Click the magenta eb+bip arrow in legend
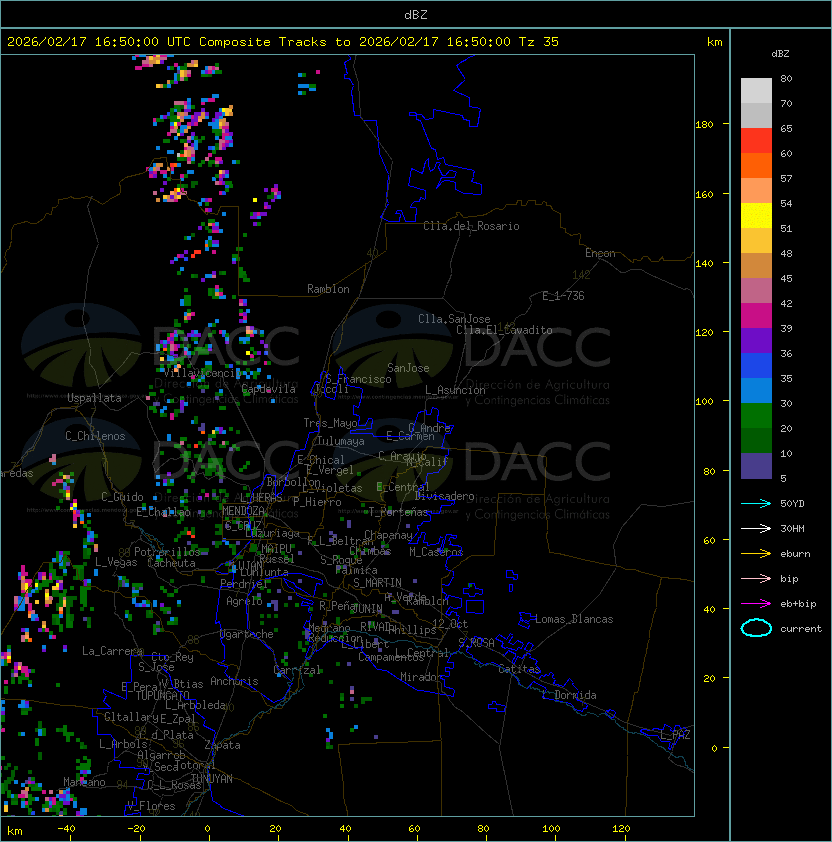 (x=756, y=604)
